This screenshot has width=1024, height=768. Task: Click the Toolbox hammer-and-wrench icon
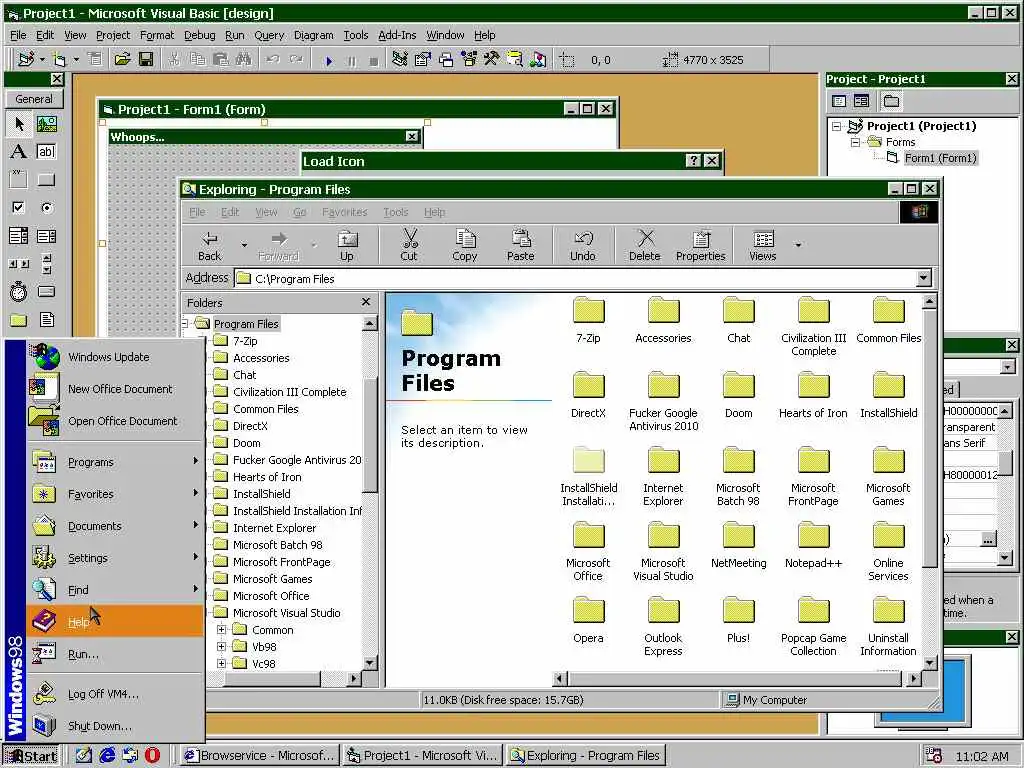click(492, 59)
